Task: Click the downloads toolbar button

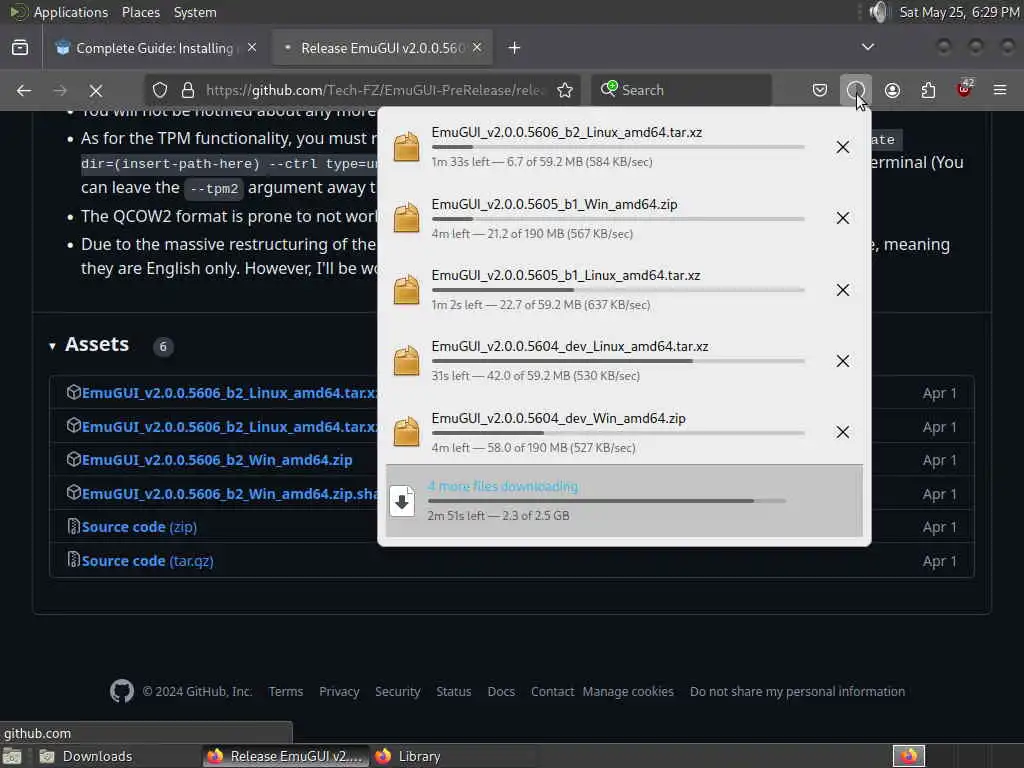Action: [855, 90]
